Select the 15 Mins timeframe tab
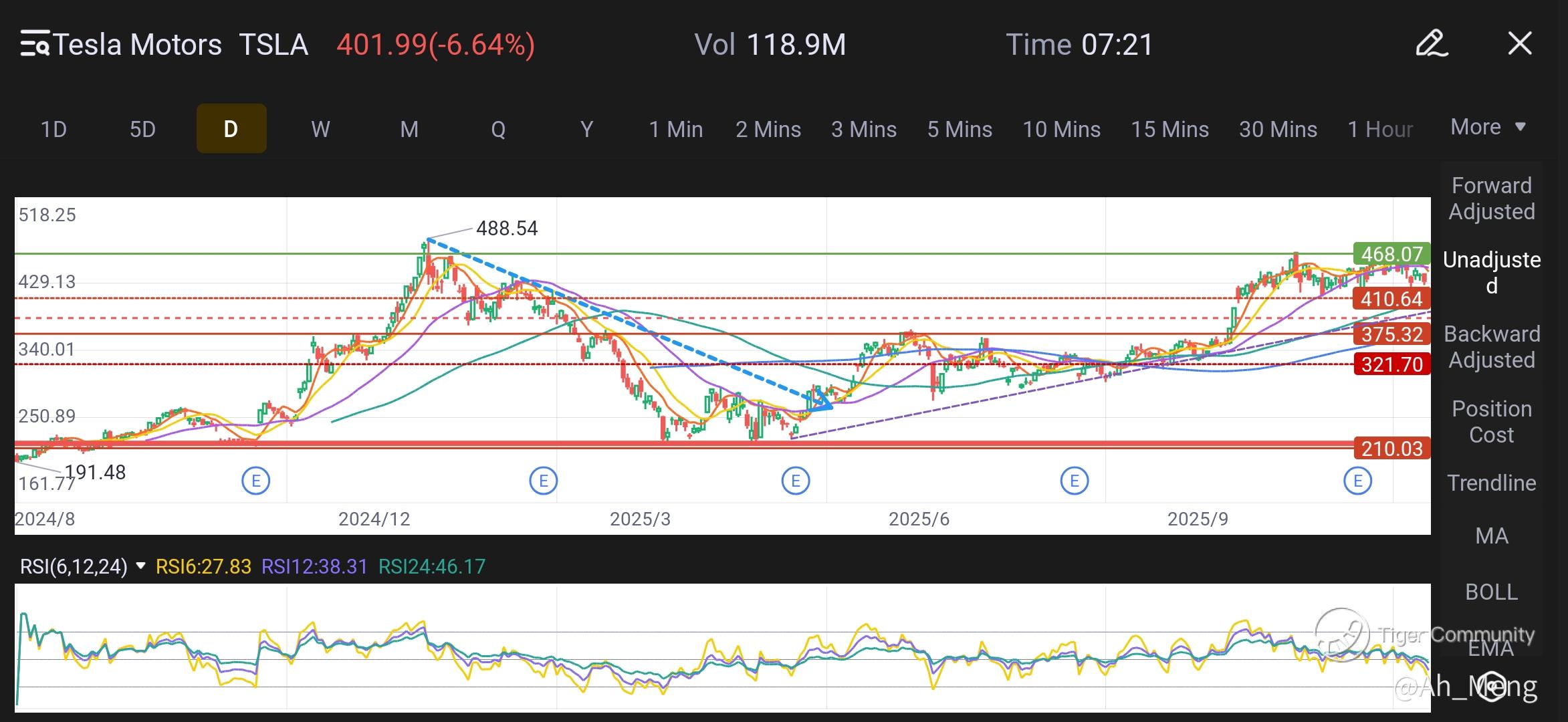The width and height of the screenshot is (1568, 722). [x=1169, y=129]
